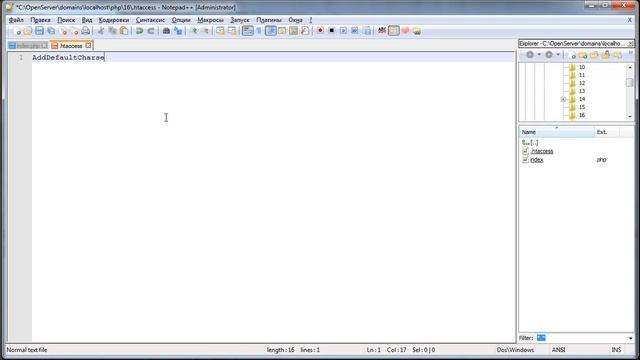The image size is (640, 360).
Task: Open the Файл menu
Action: pos(16,20)
